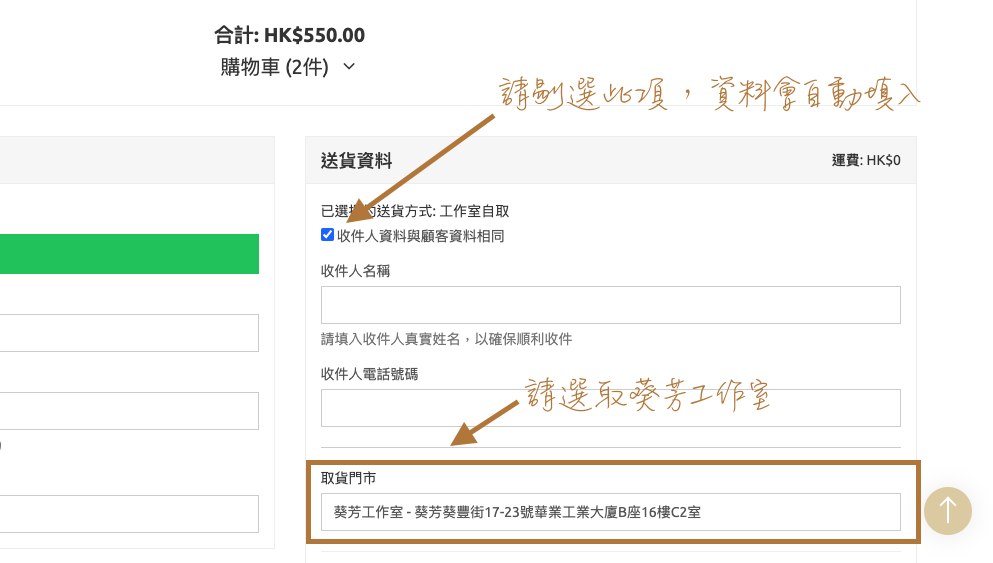This screenshot has width=993, height=563.
Task: Focus the 收件人名稱 input field
Action: [x=610, y=305]
